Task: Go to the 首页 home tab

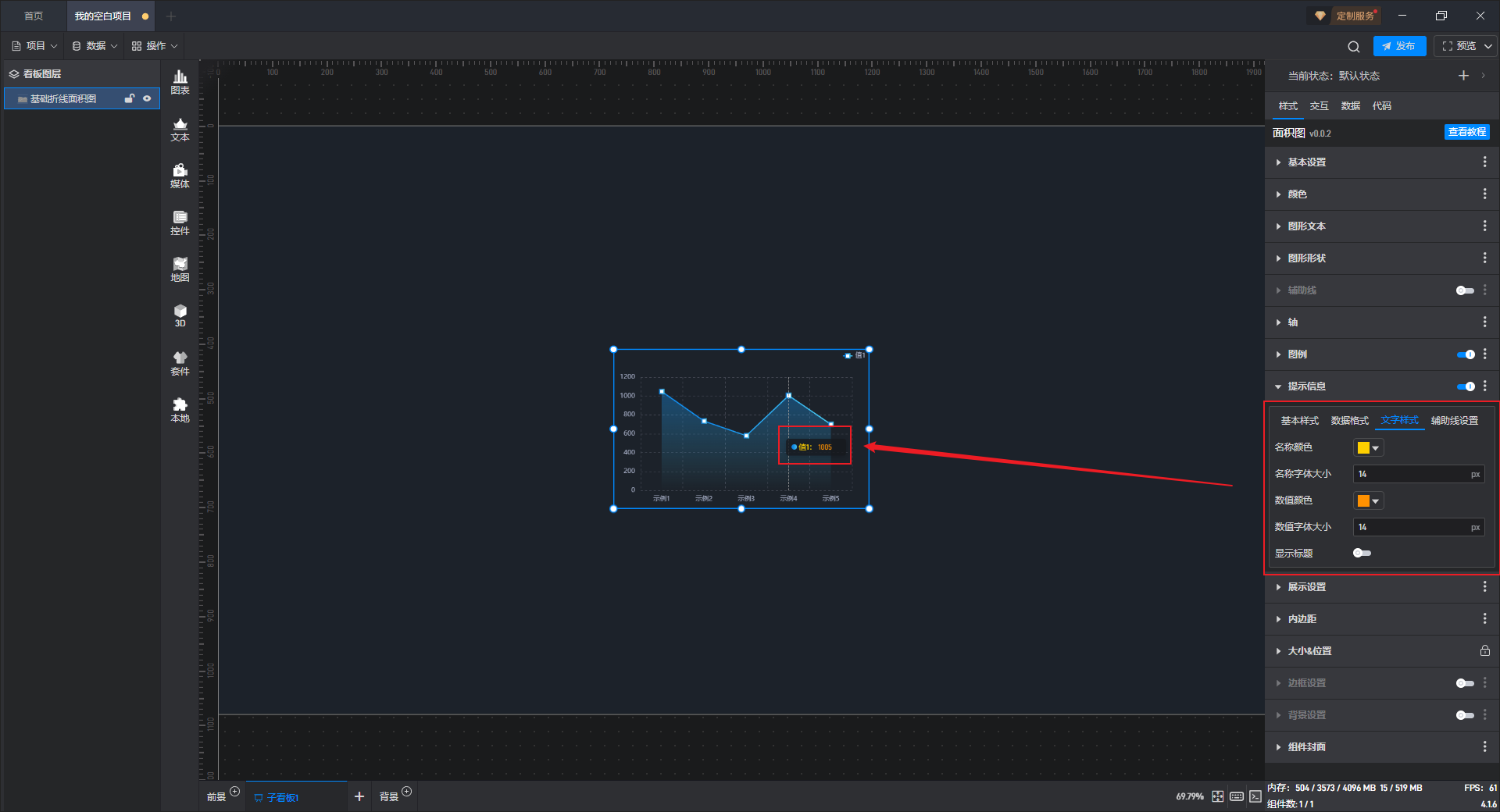Action: pos(34,16)
